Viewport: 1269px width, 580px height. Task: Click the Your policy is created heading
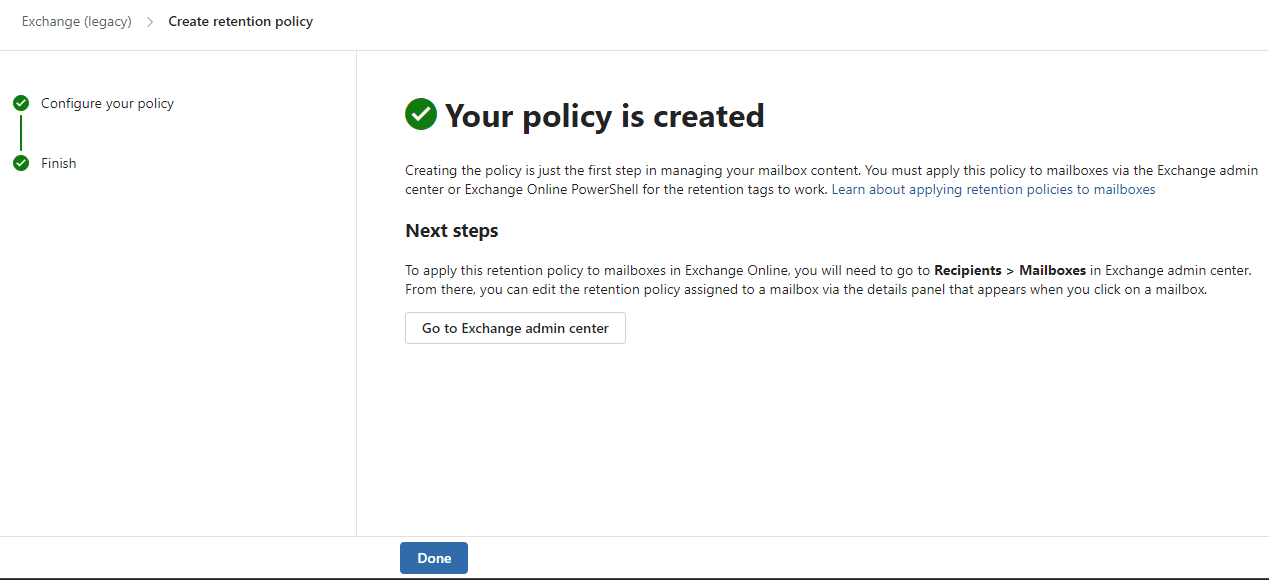pos(604,116)
